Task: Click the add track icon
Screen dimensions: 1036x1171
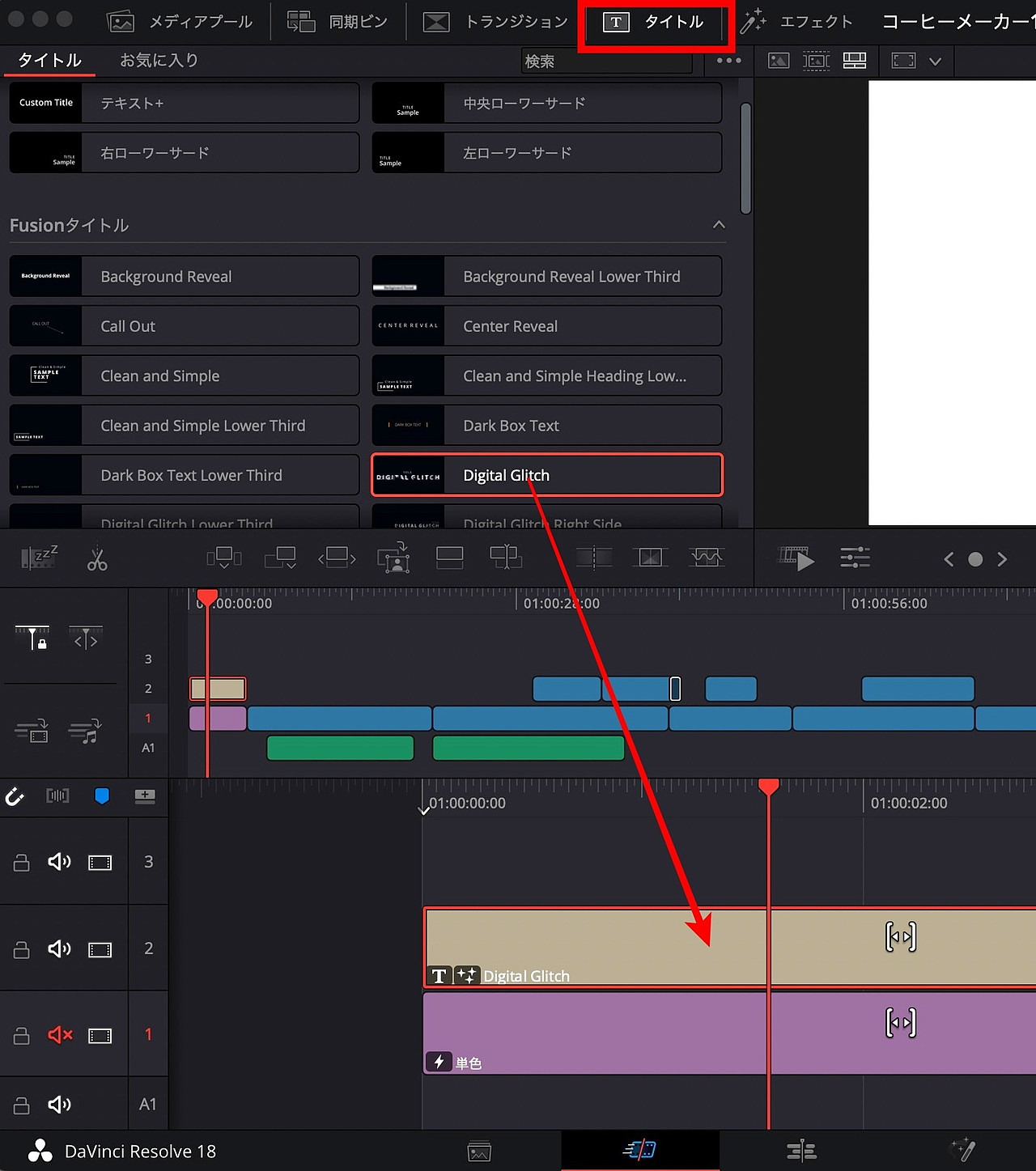Action: click(x=145, y=796)
